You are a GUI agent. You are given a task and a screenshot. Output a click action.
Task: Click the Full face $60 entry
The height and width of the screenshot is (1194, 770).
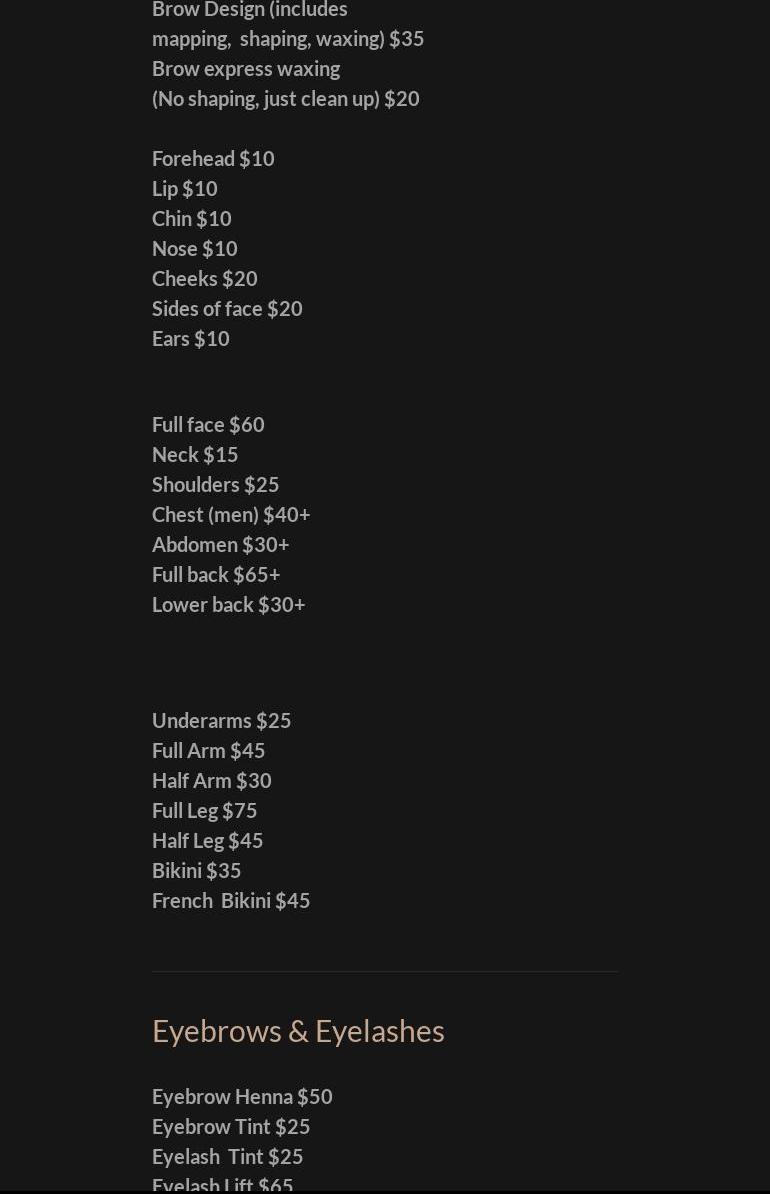tap(208, 425)
